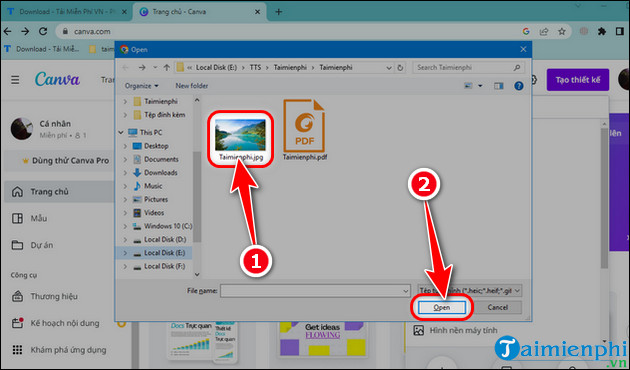Select Taimienphi folder in tree
This screenshot has height=370, width=630.
[x=161, y=101]
